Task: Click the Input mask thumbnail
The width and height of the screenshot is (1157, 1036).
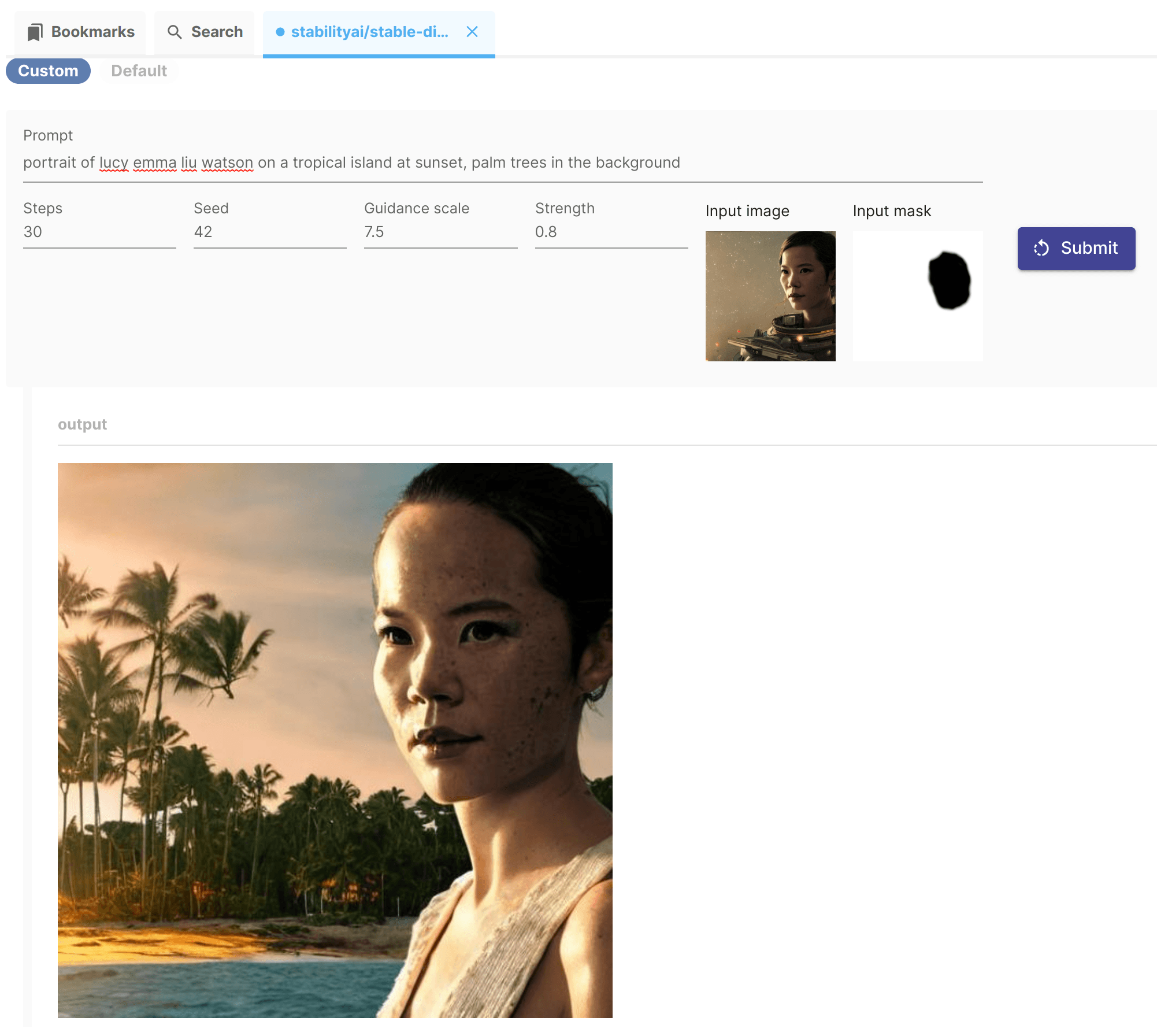Action: coord(918,296)
